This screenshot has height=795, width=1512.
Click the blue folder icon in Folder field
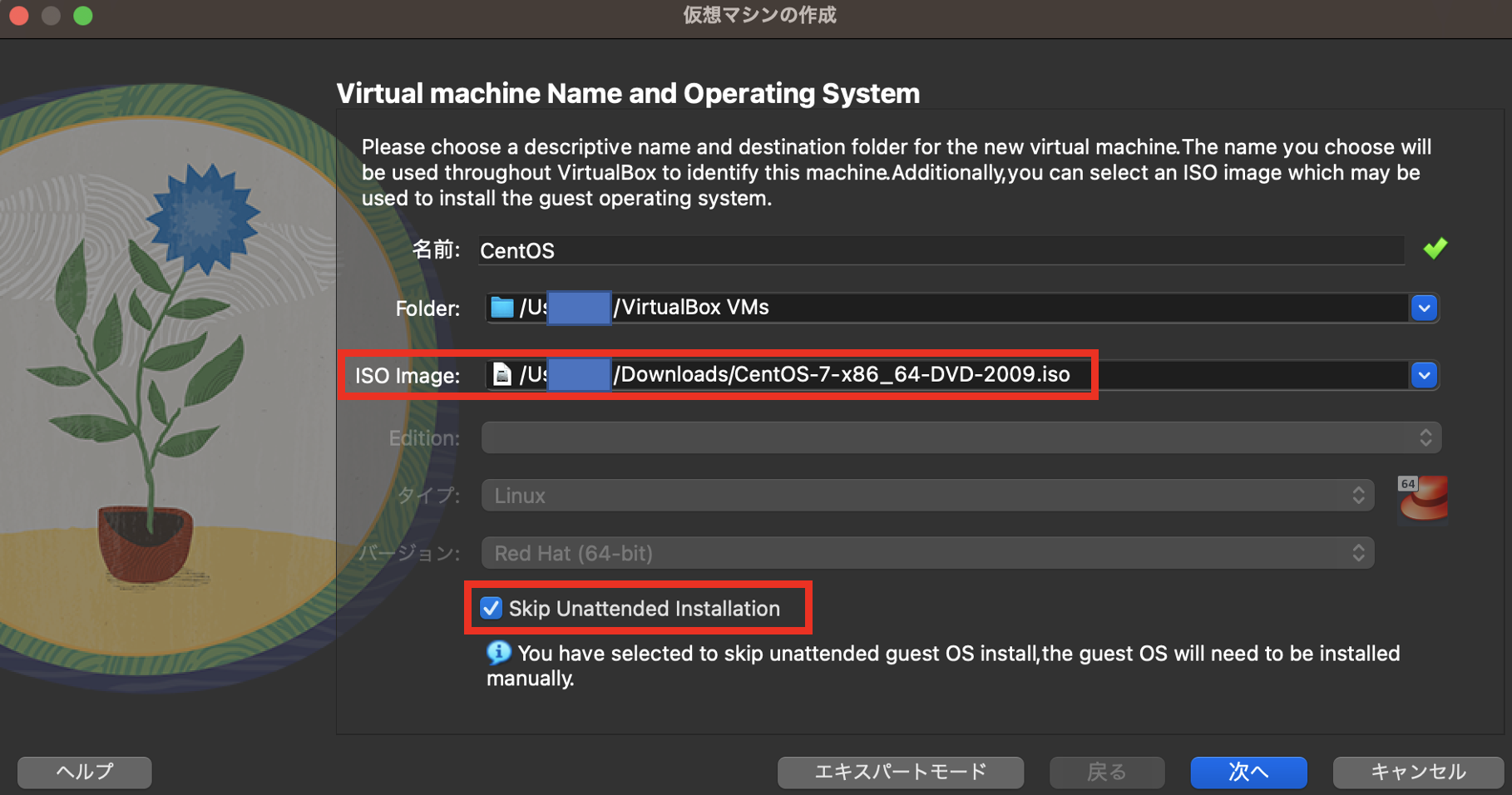[502, 308]
